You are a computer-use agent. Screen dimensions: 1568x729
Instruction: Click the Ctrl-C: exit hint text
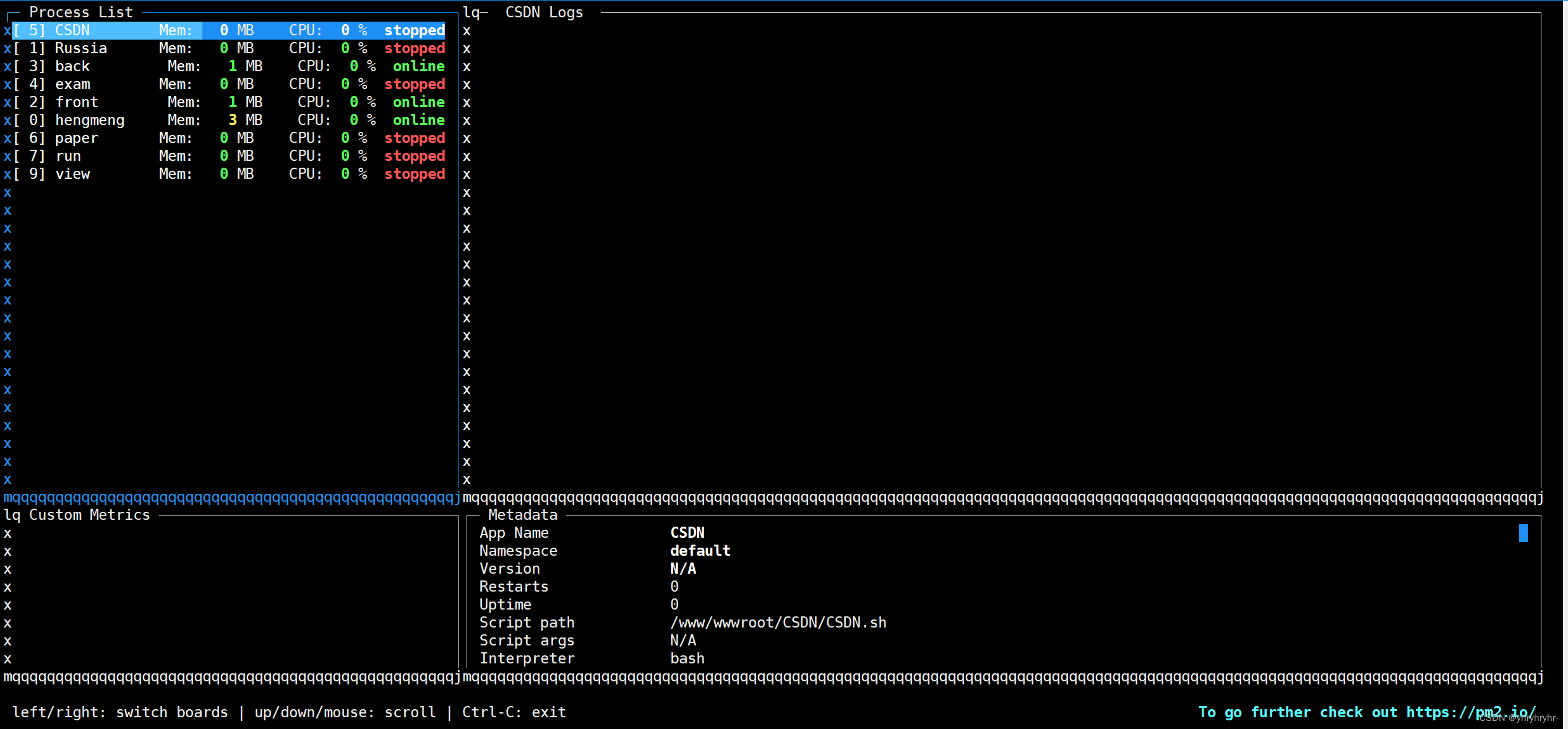click(514, 712)
